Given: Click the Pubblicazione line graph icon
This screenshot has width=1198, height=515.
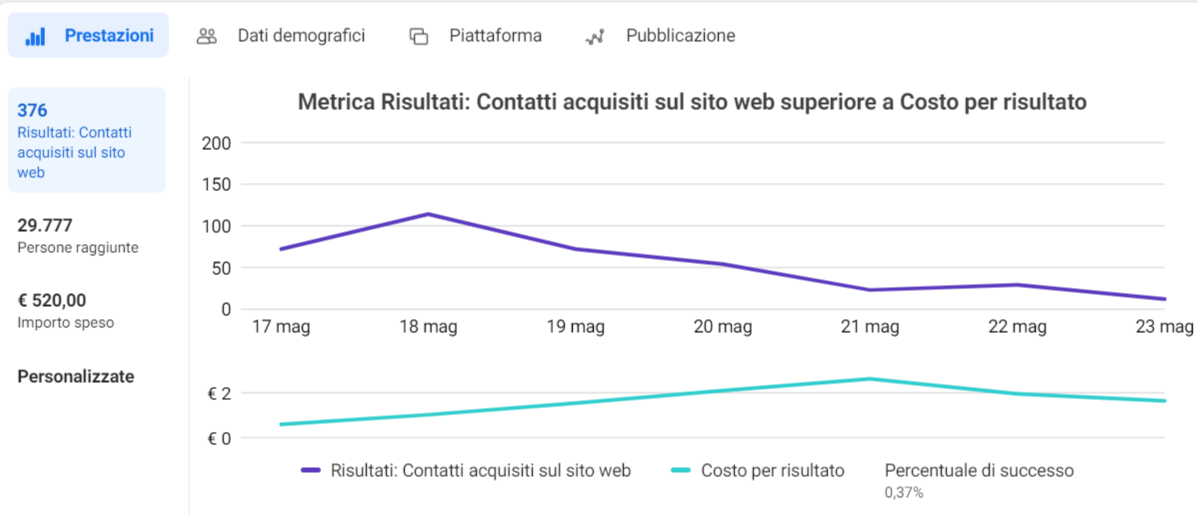Looking at the screenshot, I should point(595,36).
